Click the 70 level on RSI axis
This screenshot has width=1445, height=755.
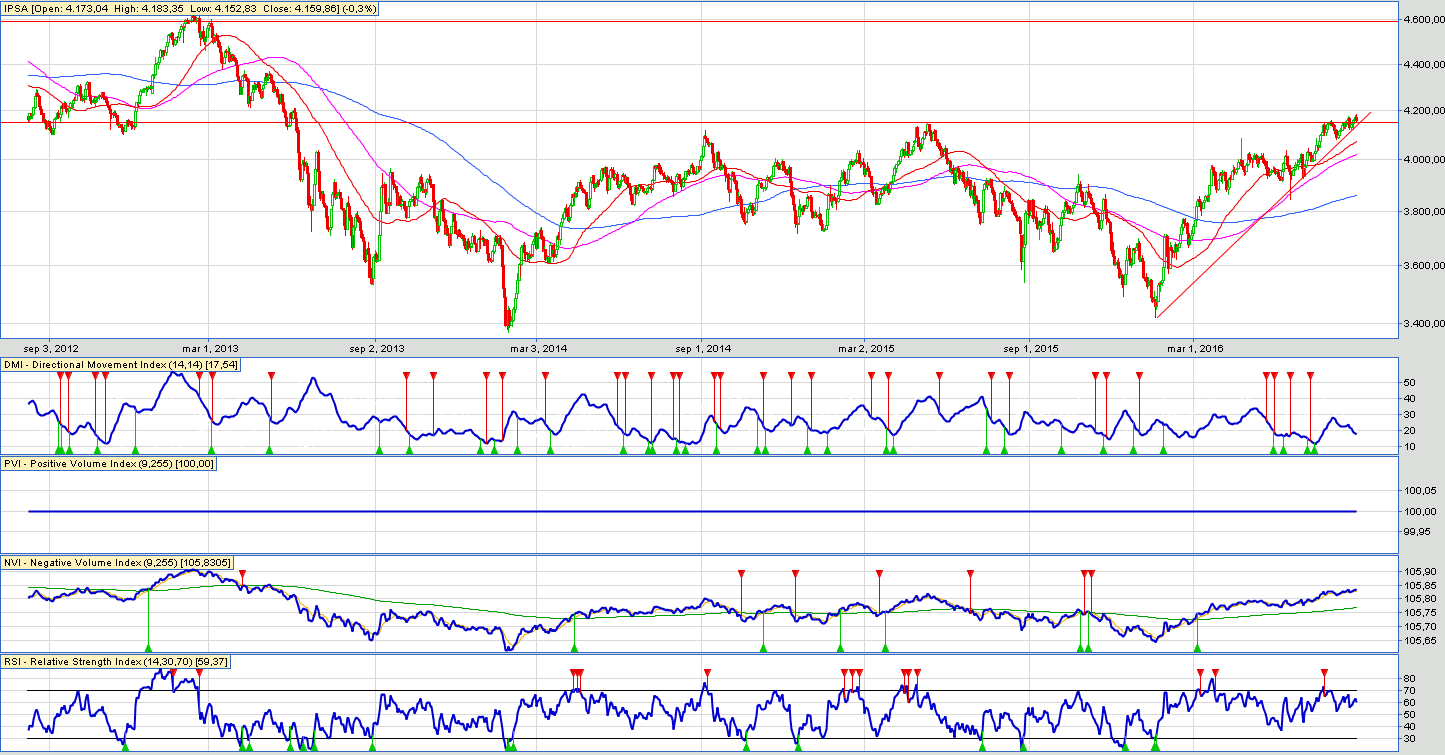pyautogui.click(x=1408, y=691)
